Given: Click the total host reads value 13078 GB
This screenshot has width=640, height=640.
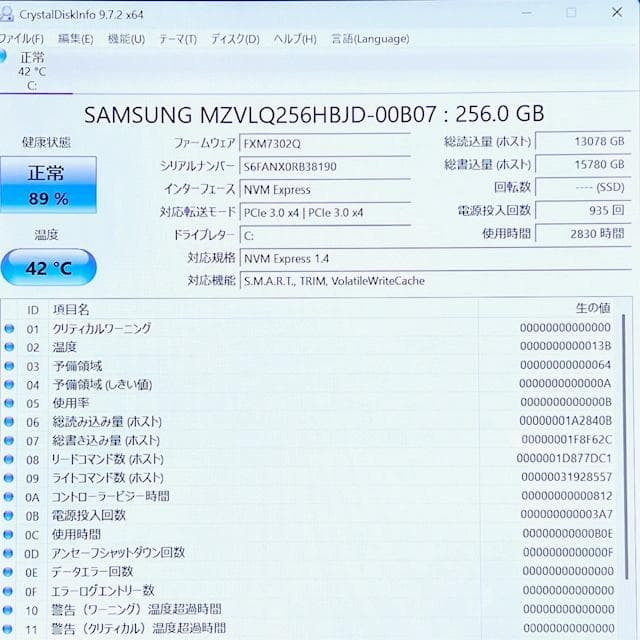Looking at the screenshot, I should (x=583, y=142).
